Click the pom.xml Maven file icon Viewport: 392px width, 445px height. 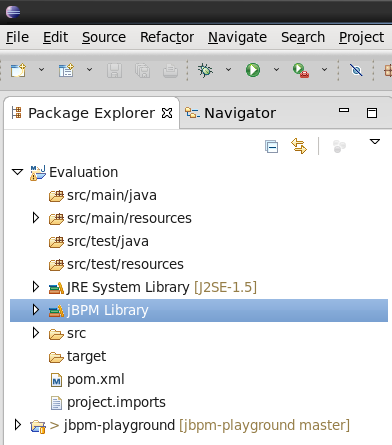tap(56, 380)
